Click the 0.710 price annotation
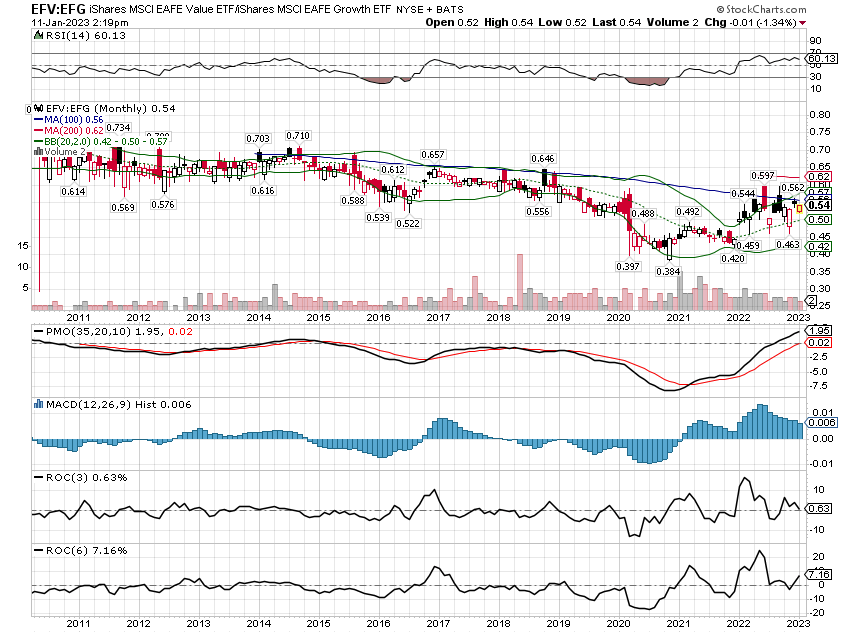The image size is (850, 633). (298, 135)
